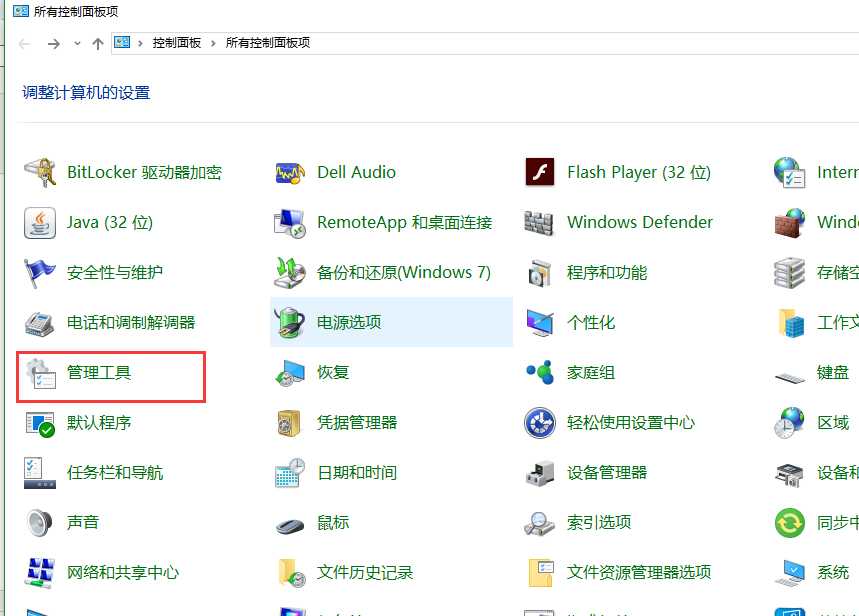Open the 凭据管理器 text link
The image size is (859, 616).
click(357, 423)
